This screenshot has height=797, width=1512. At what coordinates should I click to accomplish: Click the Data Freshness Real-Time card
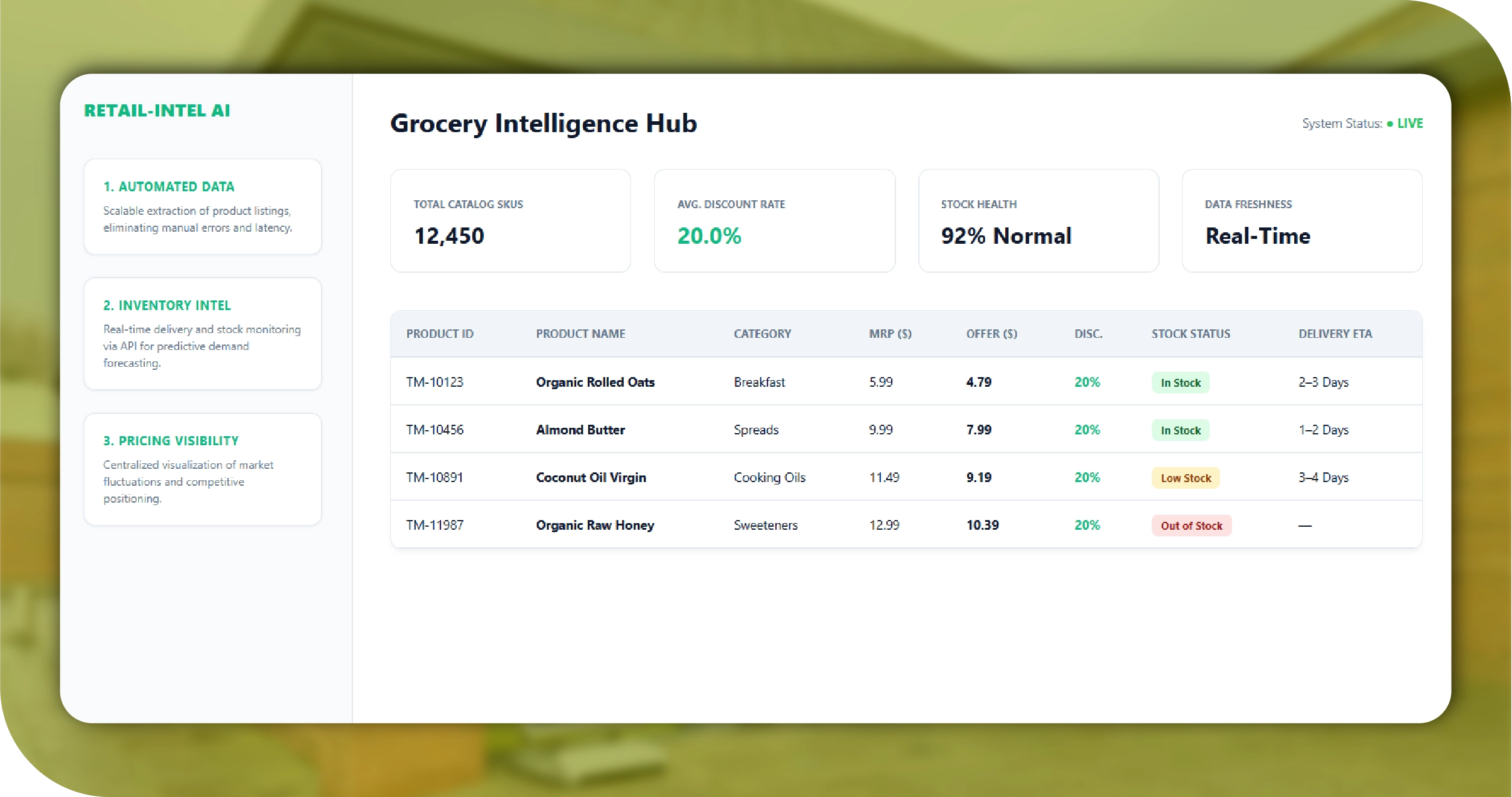1301,220
